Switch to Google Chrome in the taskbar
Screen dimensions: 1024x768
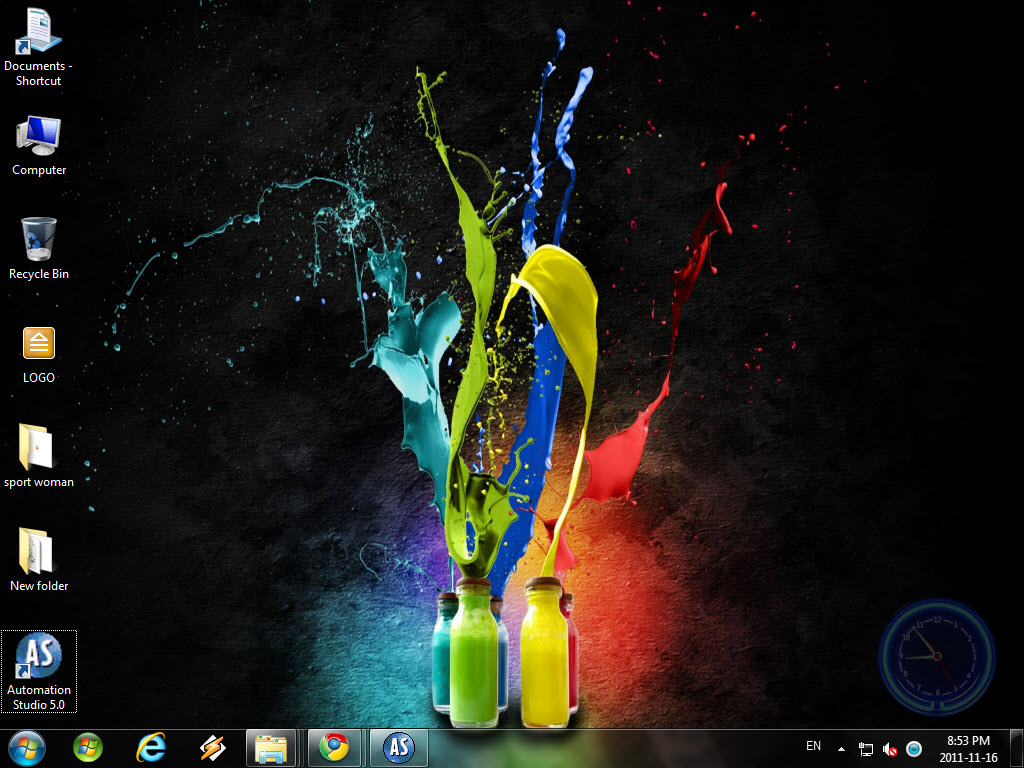click(x=334, y=747)
